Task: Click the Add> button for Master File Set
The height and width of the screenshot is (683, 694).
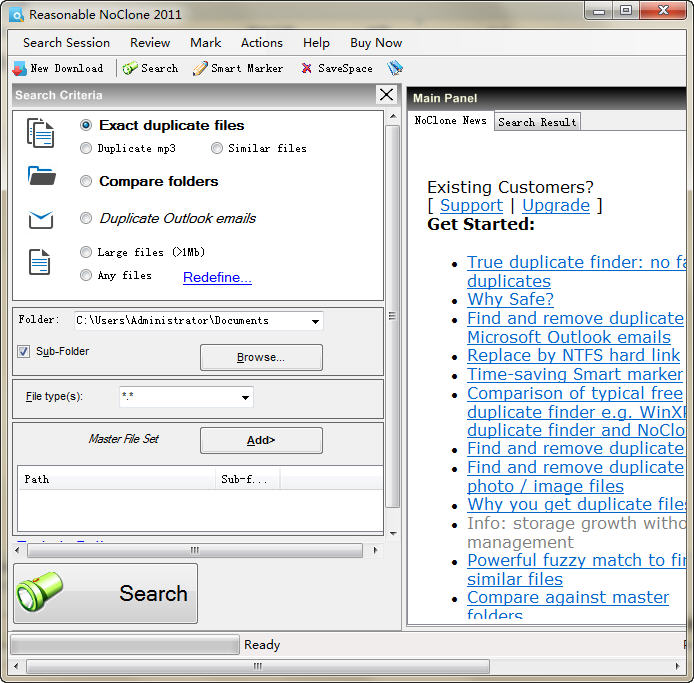Action: pyautogui.click(x=261, y=440)
